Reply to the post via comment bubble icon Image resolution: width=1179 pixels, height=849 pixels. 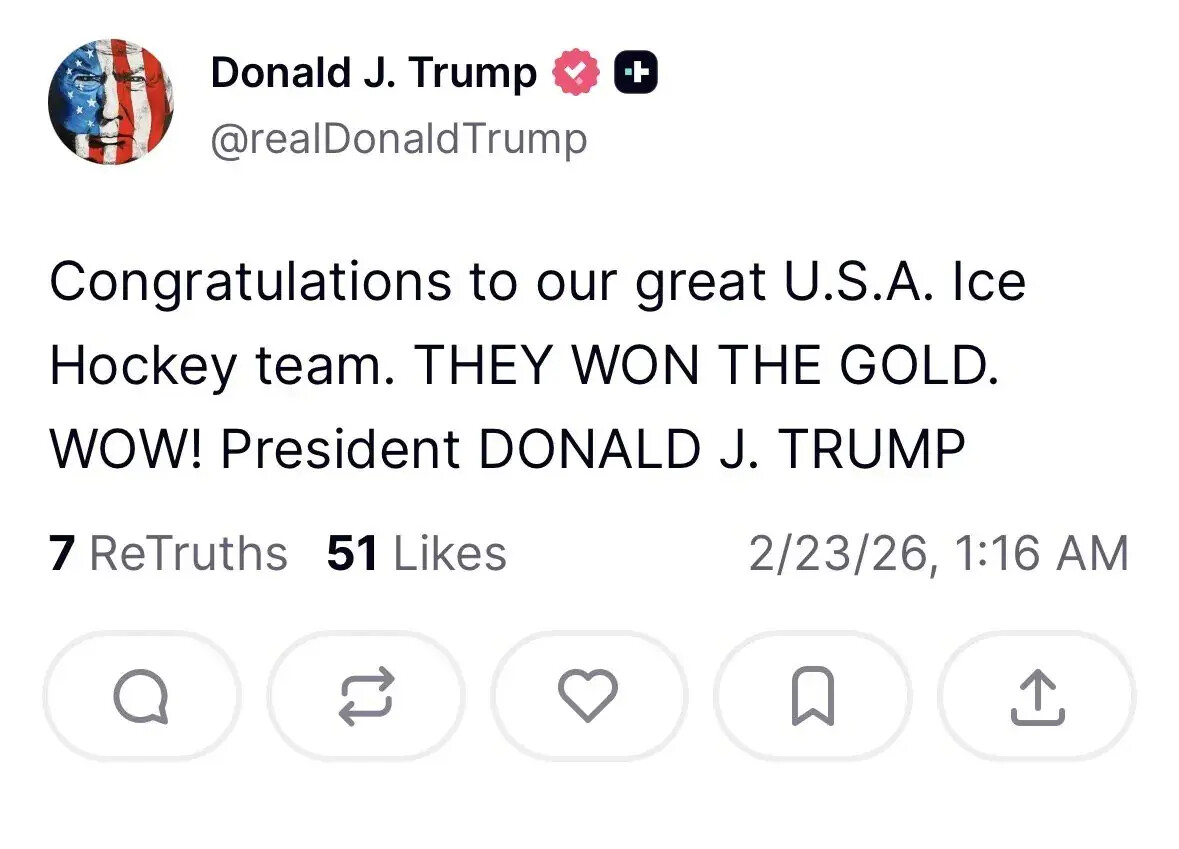coord(141,696)
